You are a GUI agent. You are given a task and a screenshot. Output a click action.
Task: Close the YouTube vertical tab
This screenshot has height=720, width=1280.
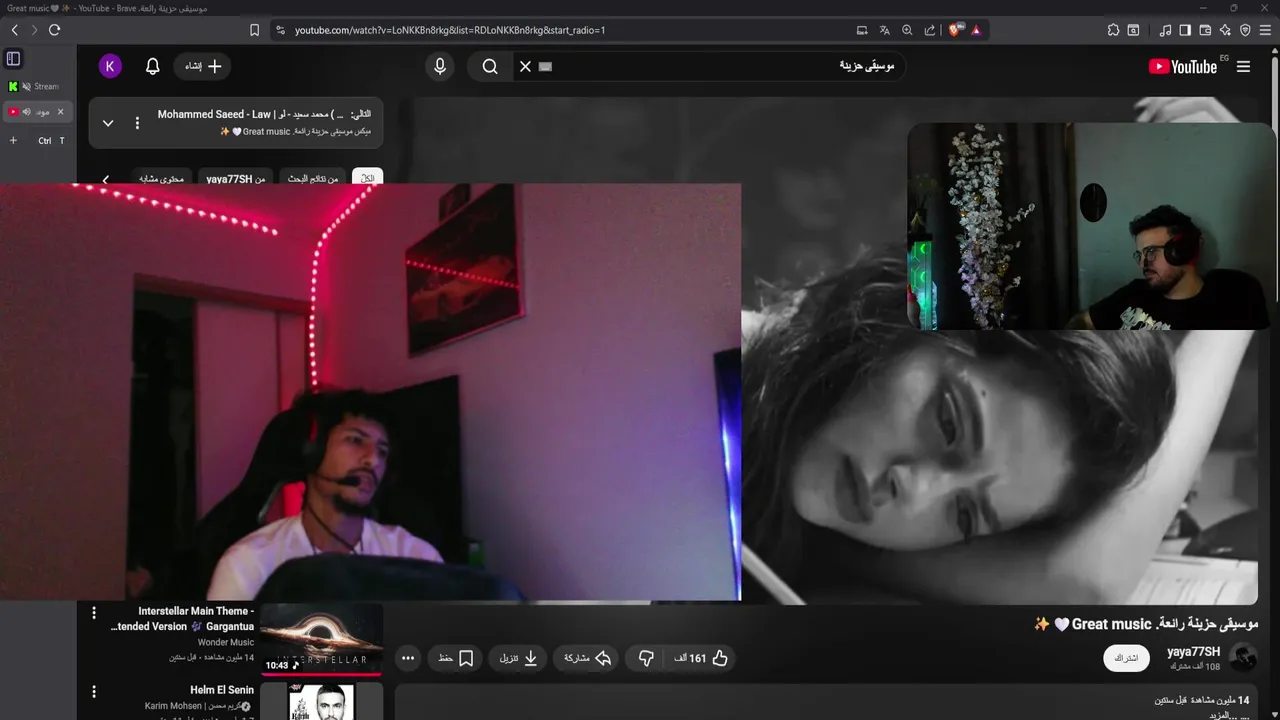tap(60, 111)
